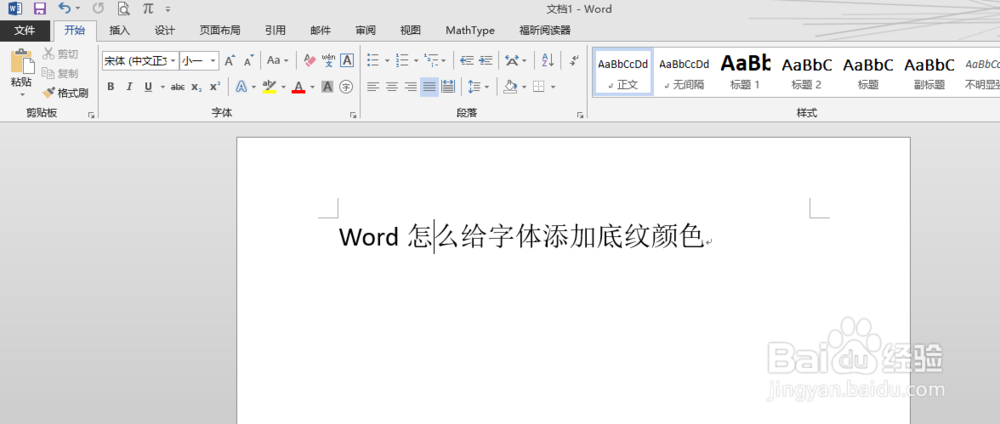Screen dimensions: 1000x424
Task: Show or hide paragraph marks
Action: [x=575, y=61]
